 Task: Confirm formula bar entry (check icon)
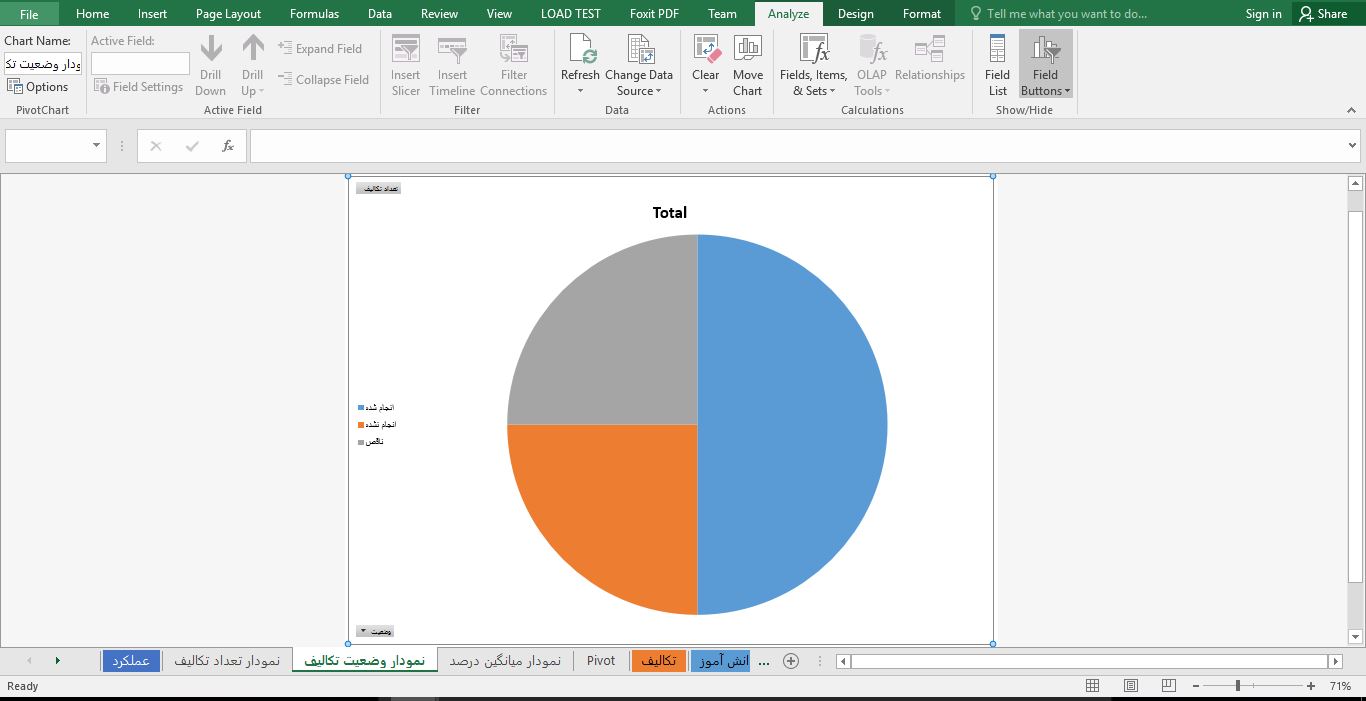click(x=192, y=146)
